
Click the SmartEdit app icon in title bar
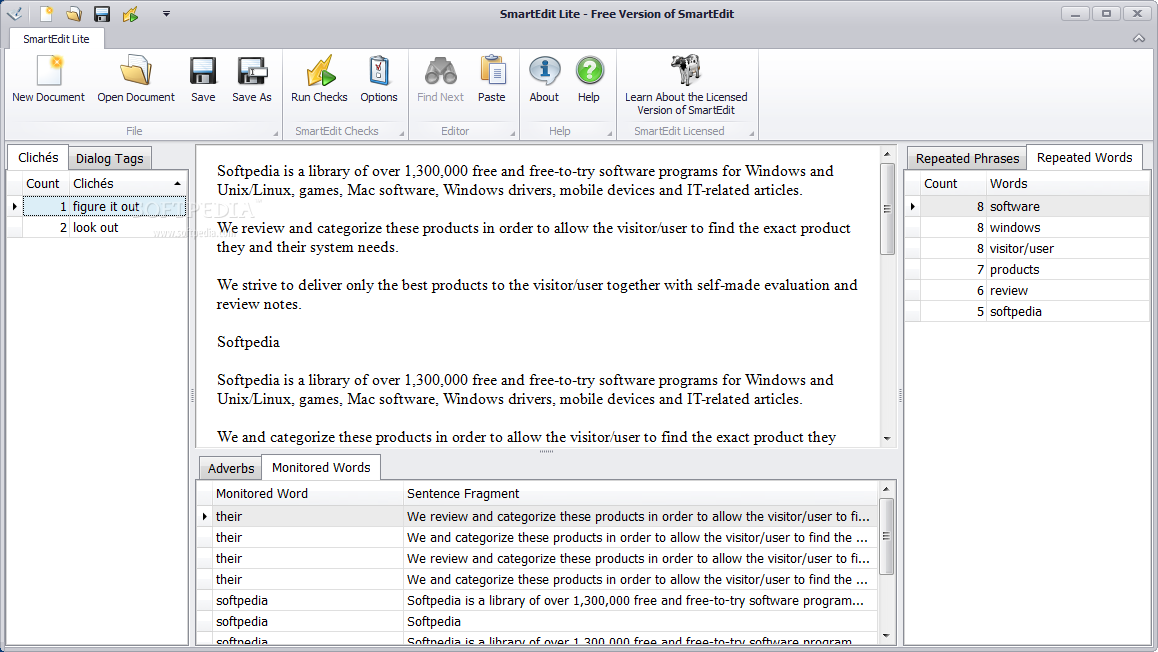[15, 14]
